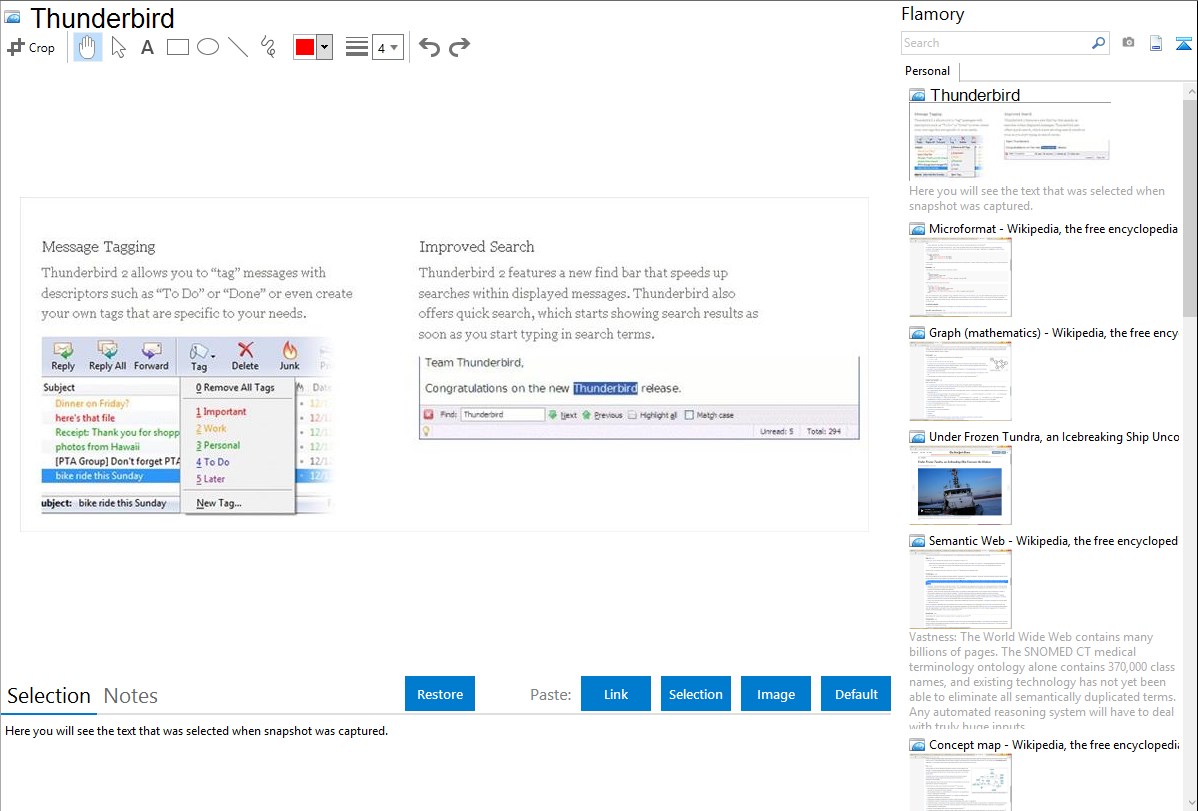
Task: Pick the text annotation tool
Action: (x=147, y=47)
